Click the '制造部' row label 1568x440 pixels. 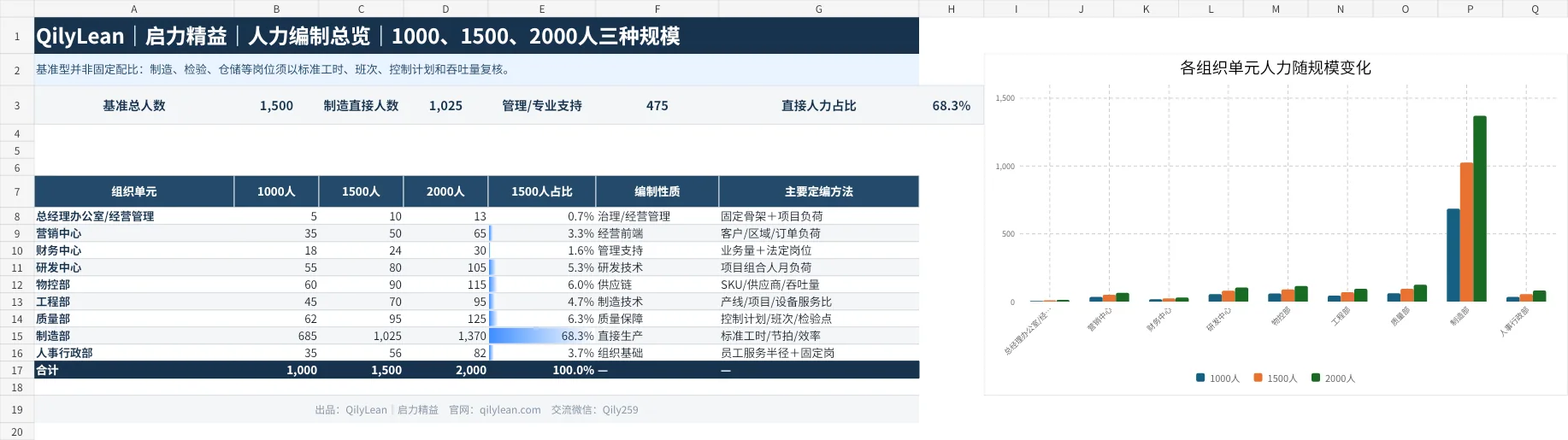tap(134, 336)
